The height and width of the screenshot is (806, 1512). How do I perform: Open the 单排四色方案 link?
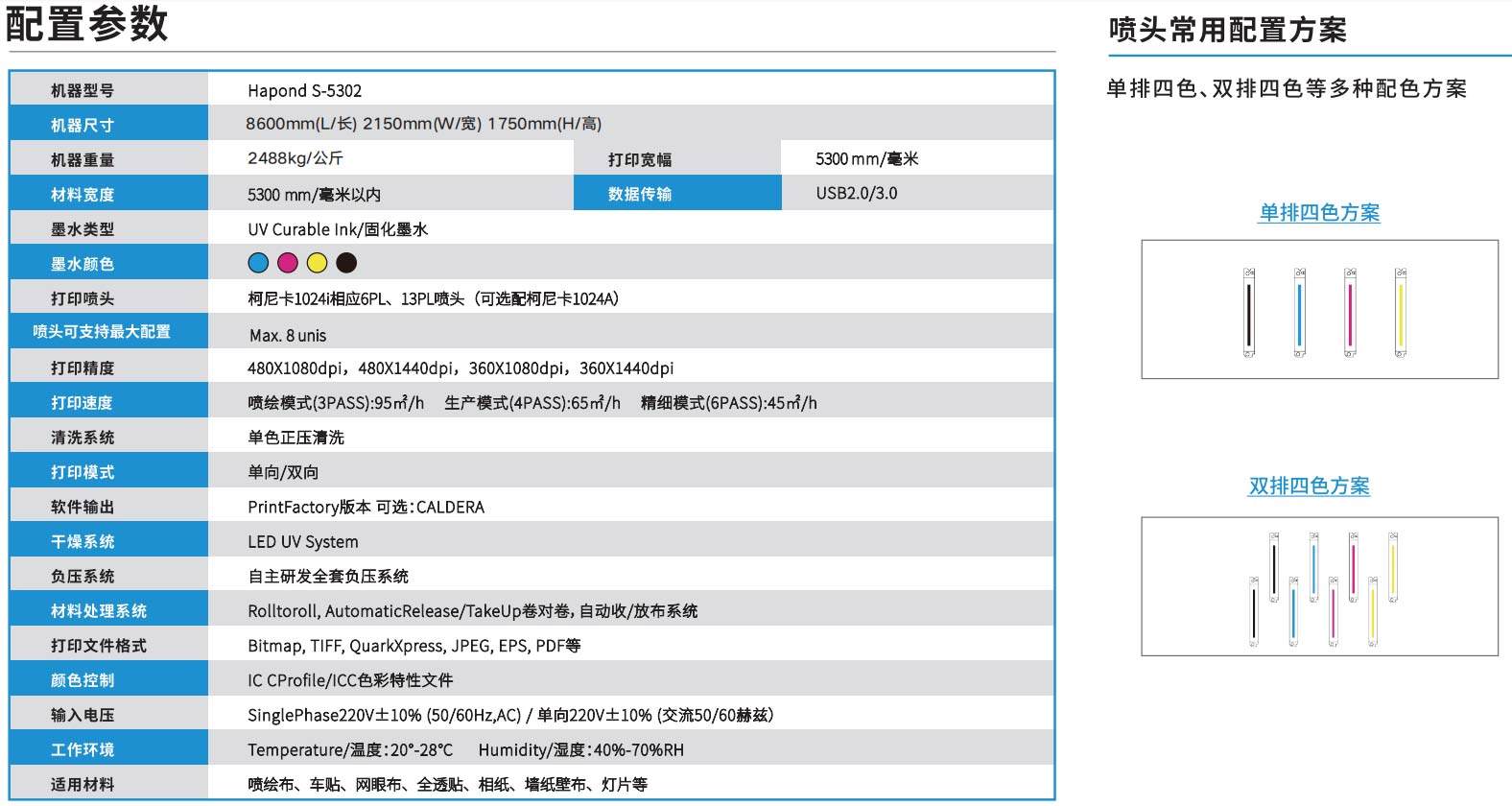coord(1319,213)
